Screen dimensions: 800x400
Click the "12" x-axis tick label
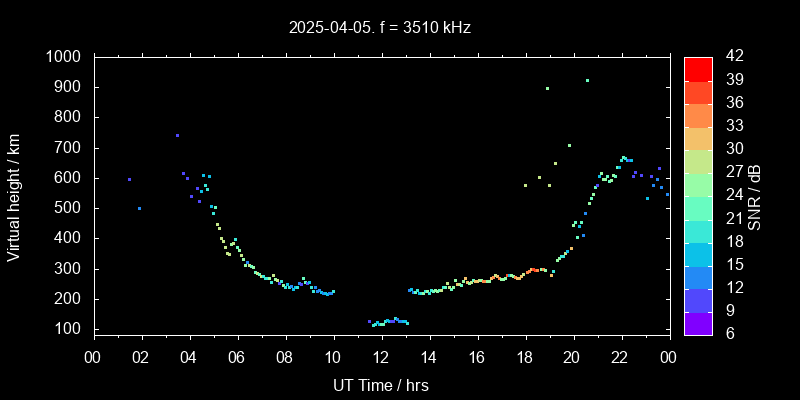point(381,356)
